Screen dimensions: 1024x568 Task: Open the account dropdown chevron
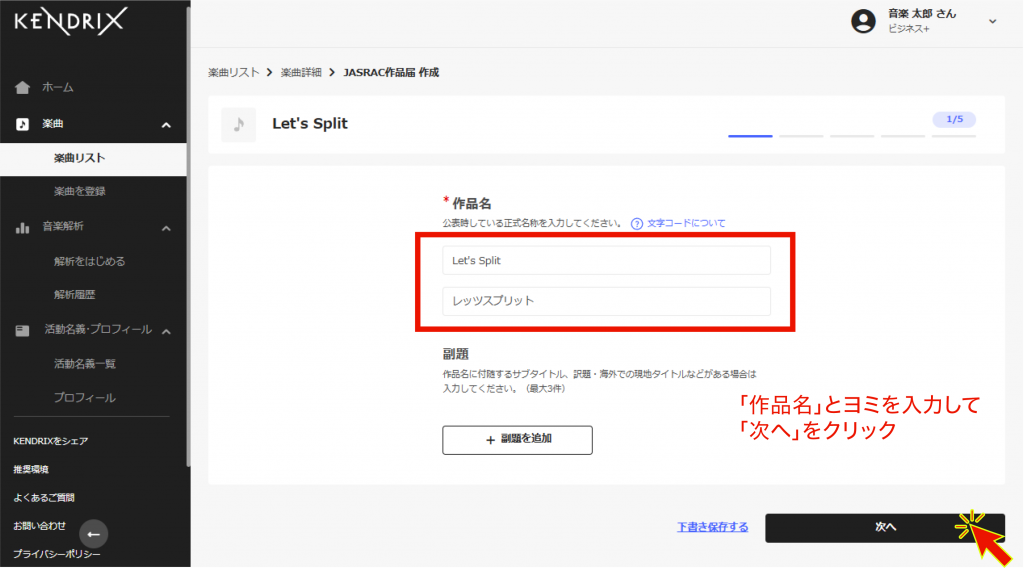pos(992,21)
